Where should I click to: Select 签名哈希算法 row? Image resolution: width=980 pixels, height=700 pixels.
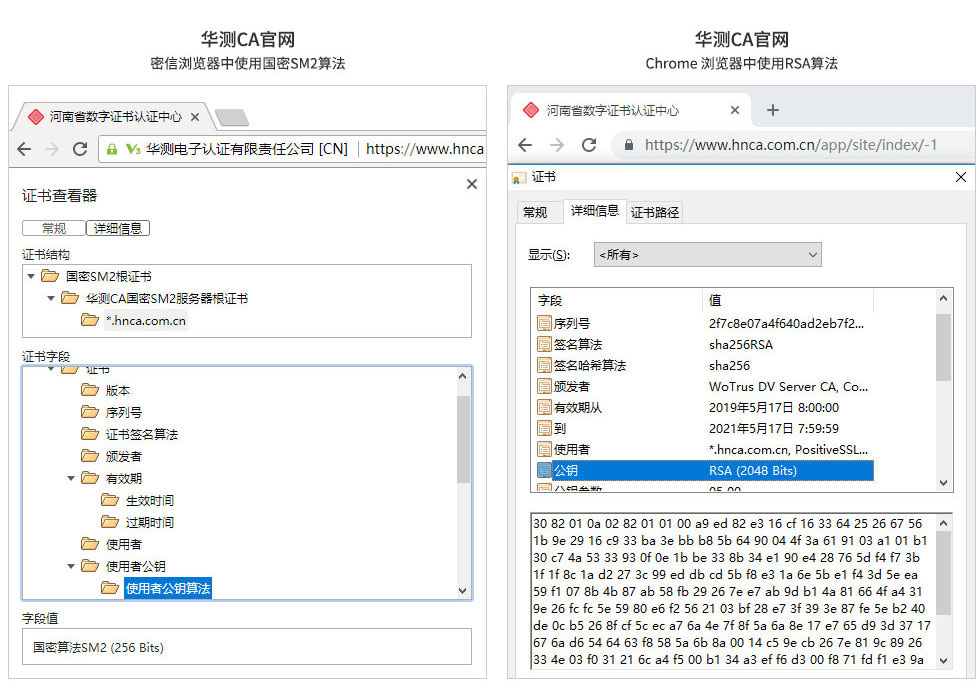point(703,366)
